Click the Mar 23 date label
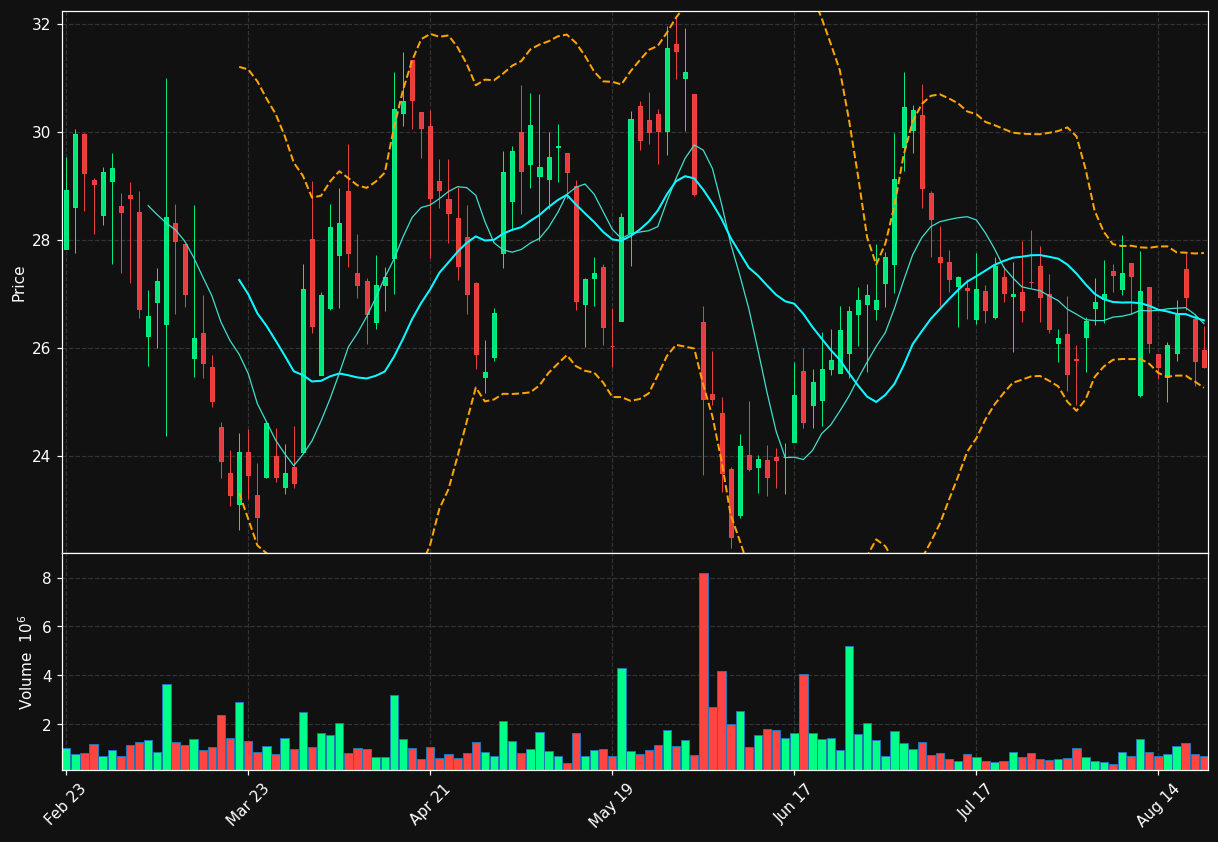Image resolution: width=1218 pixels, height=842 pixels. pyautogui.click(x=246, y=805)
